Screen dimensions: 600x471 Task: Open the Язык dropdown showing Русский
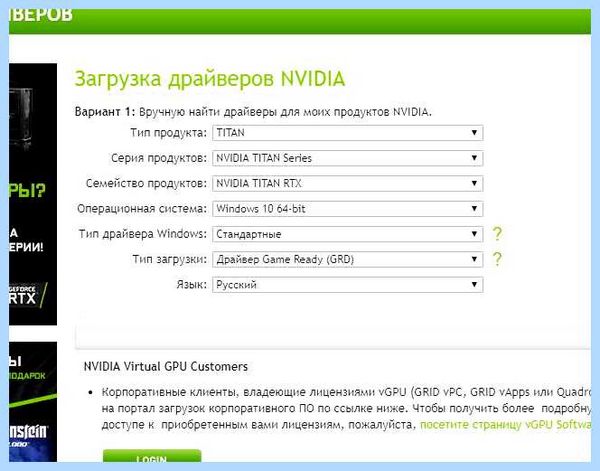[x=347, y=284]
